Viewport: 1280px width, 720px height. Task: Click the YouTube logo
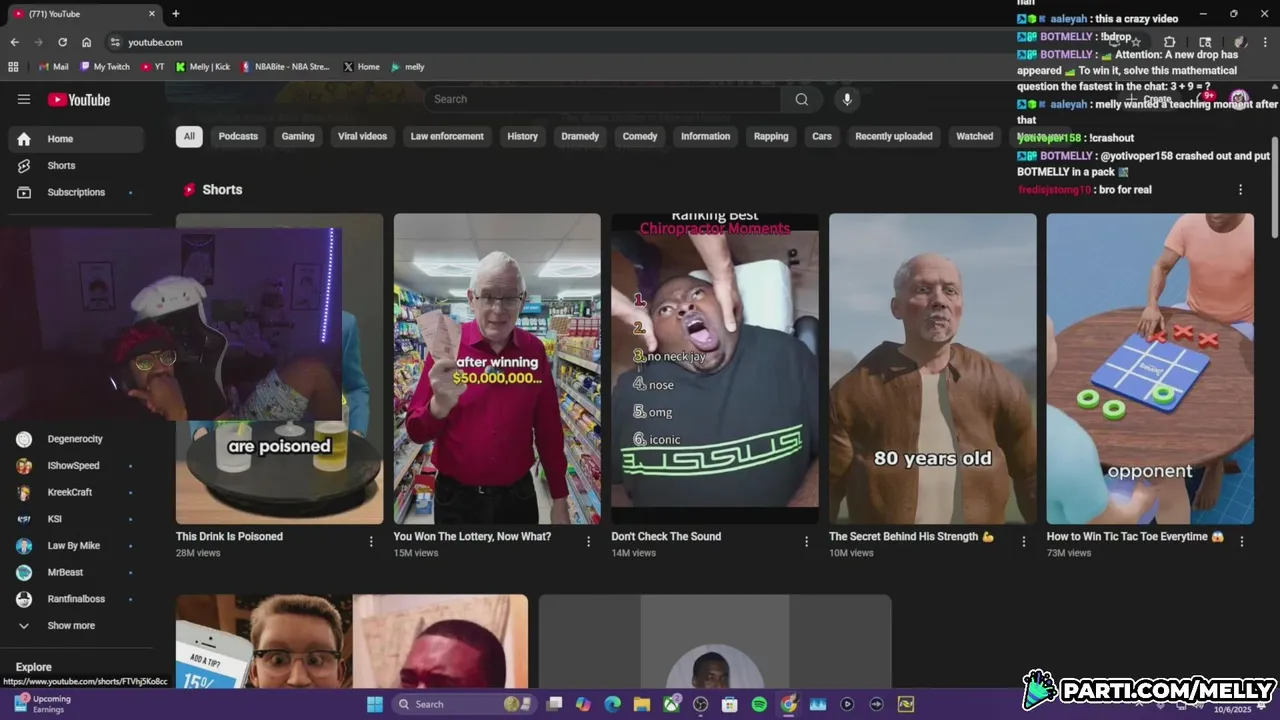79,99
